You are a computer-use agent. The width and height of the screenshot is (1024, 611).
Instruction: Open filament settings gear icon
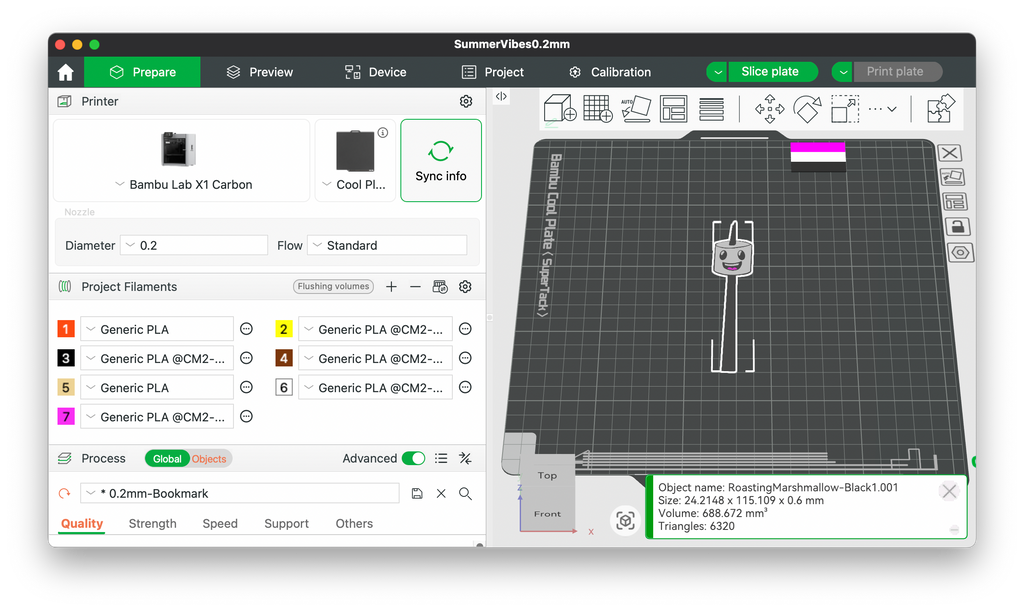point(465,287)
